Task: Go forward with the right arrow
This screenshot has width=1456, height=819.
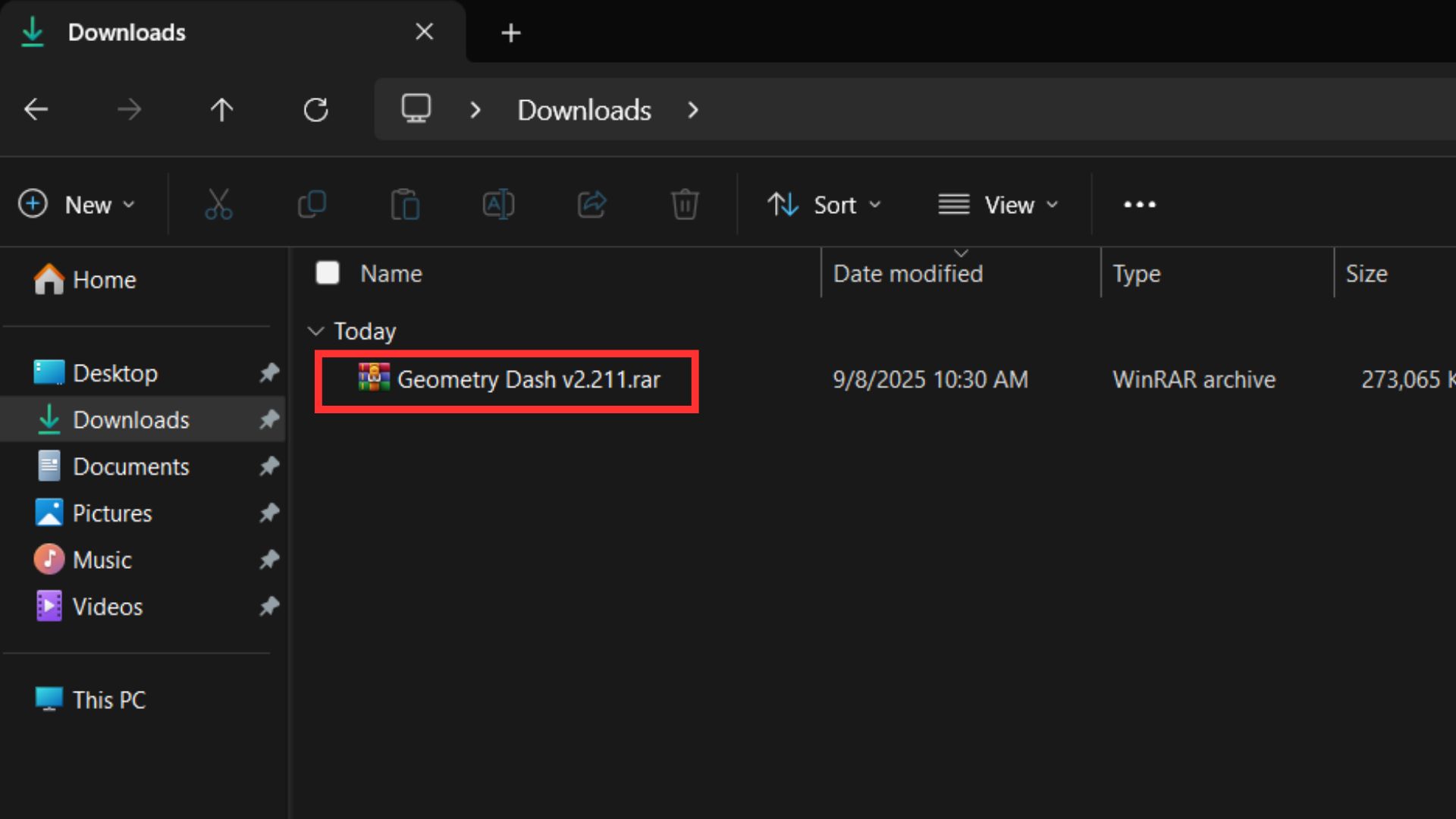Action: click(x=129, y=110)
